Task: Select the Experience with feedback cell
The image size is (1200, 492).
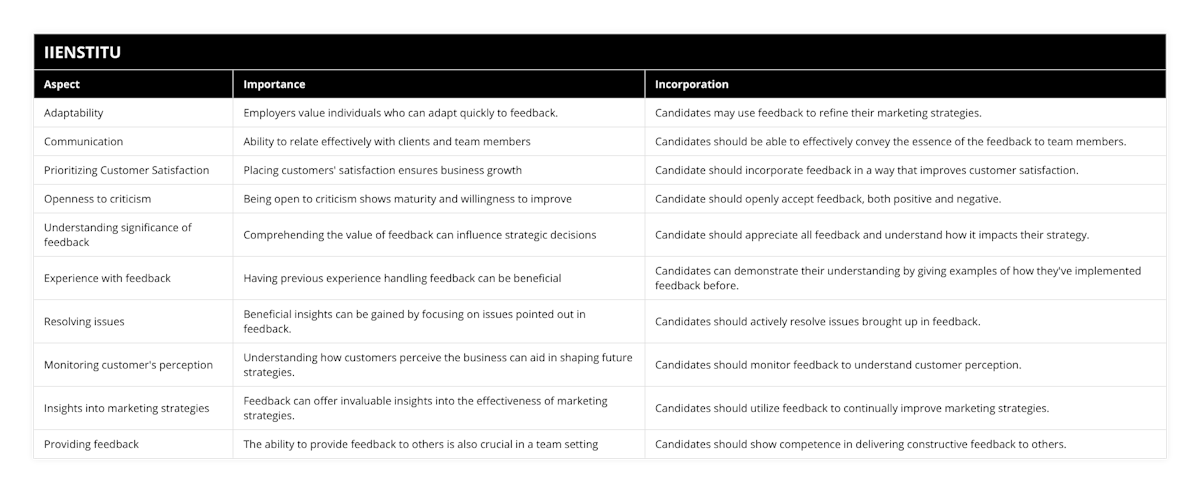Action: (107, 278)
